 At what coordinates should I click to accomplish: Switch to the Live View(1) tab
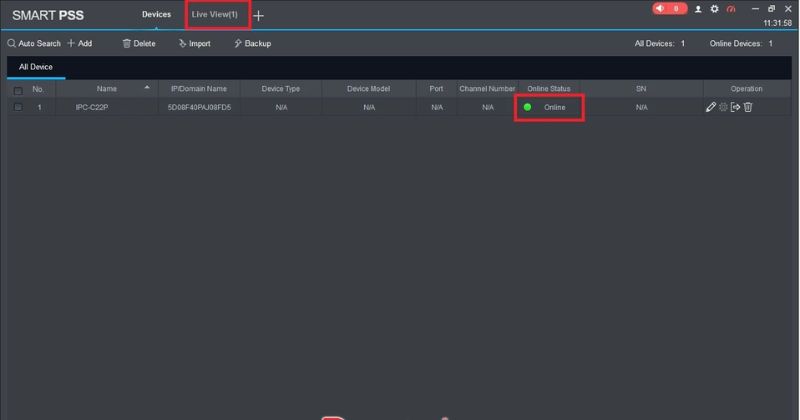[214, 14]
